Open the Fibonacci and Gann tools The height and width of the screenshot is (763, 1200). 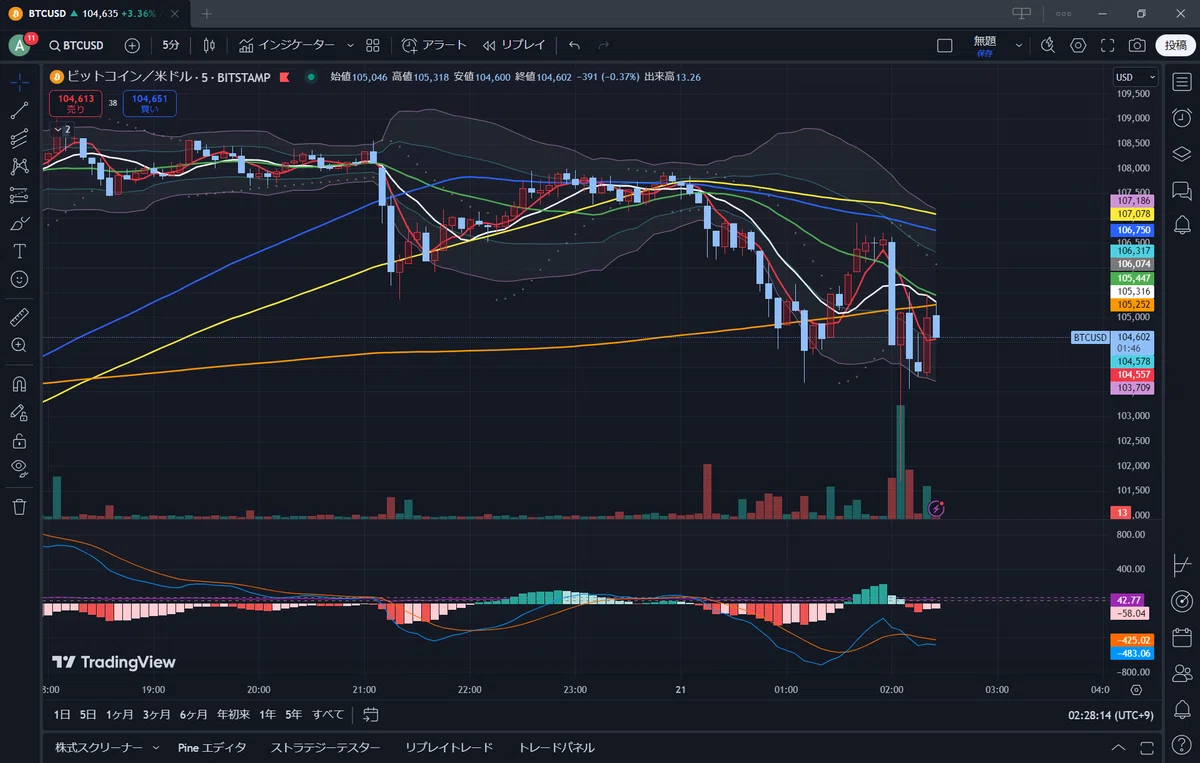coord(19,139)
